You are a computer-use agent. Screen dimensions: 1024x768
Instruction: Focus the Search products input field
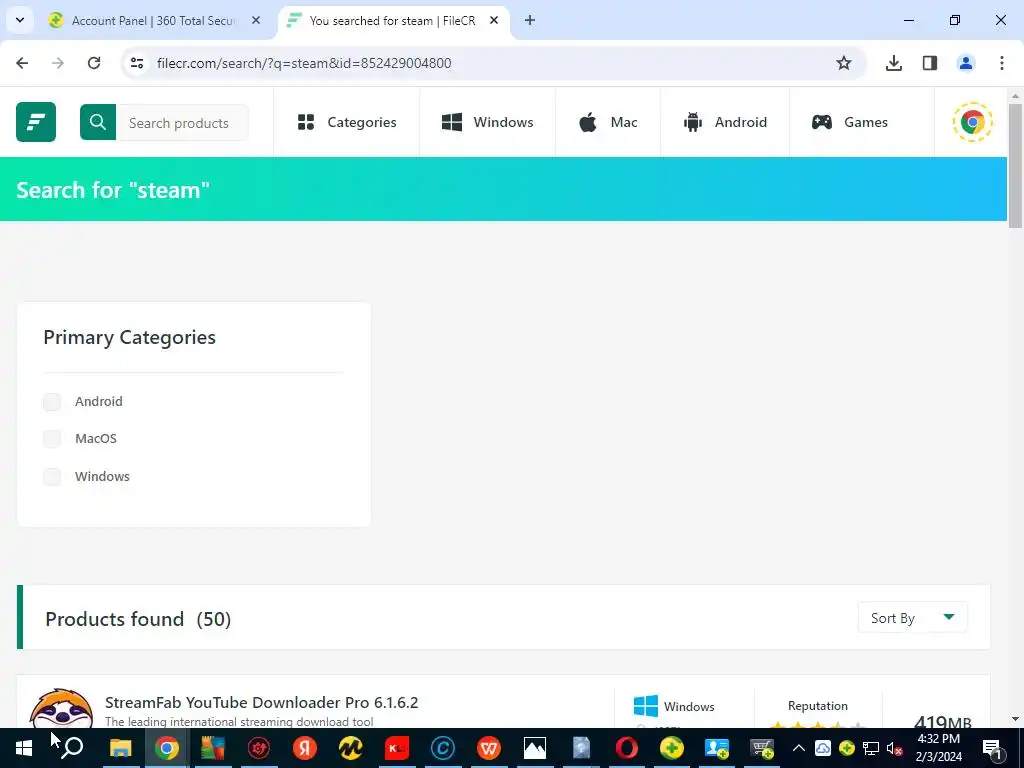[182, 123]
